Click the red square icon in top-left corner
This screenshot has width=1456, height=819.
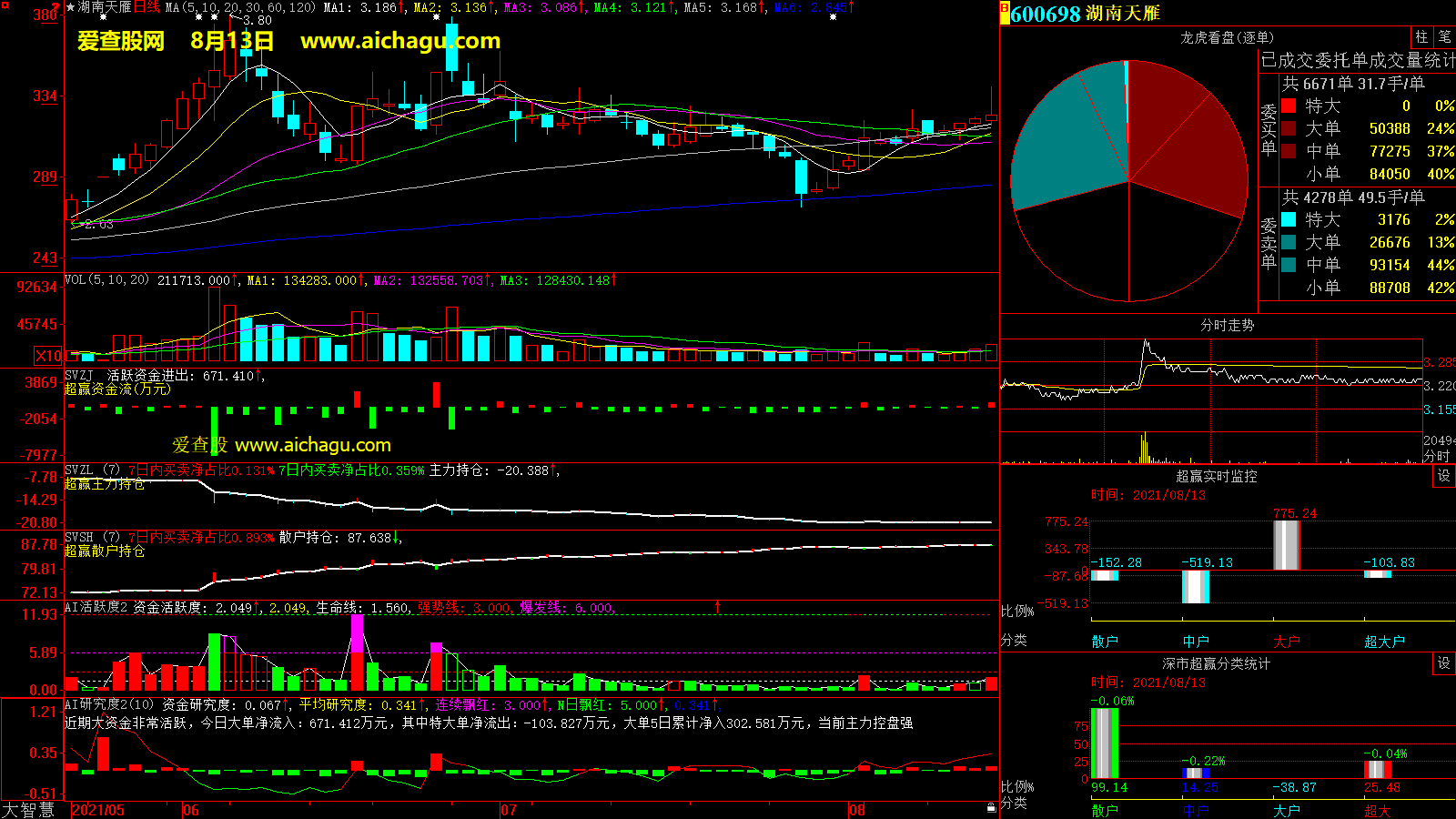pyautogui.click(x=5, y=5)
